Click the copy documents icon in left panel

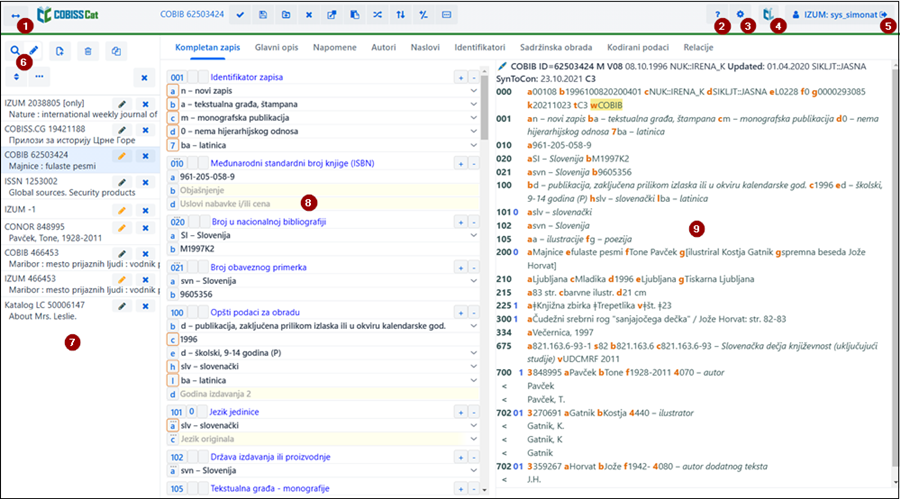(116, 51)
